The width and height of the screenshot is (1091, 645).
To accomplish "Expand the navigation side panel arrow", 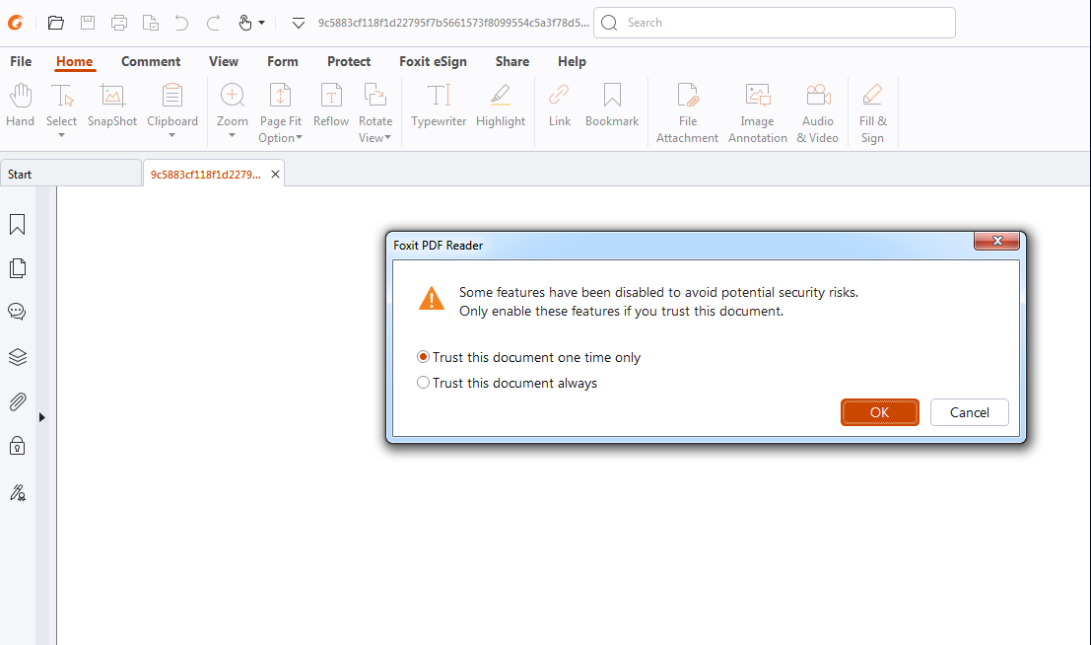I will [x=42, y=417].
